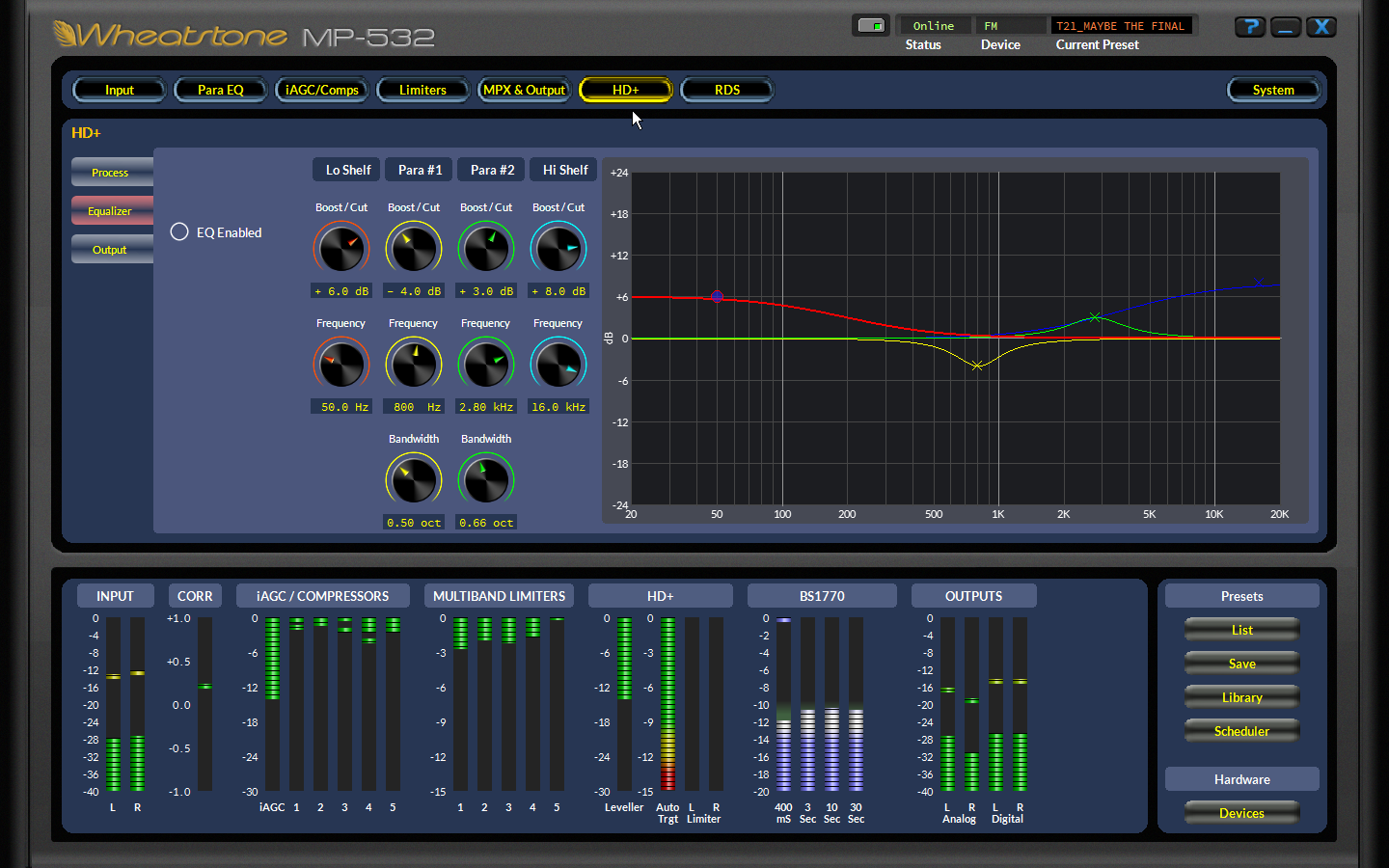Click the red Lo Shelf circle marker on graph
Viewport: 1389px width, 868px height.
pyautogui.click(x=717, y=296)
